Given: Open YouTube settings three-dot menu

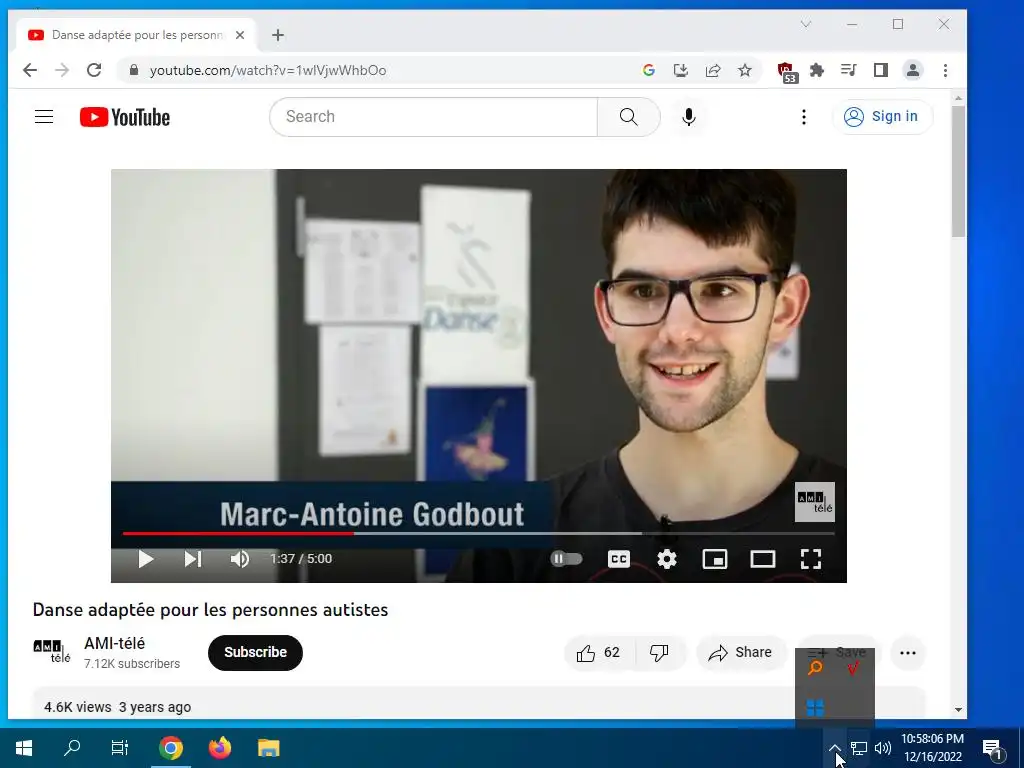Looking at the screenshot, I should coord(804,117).
